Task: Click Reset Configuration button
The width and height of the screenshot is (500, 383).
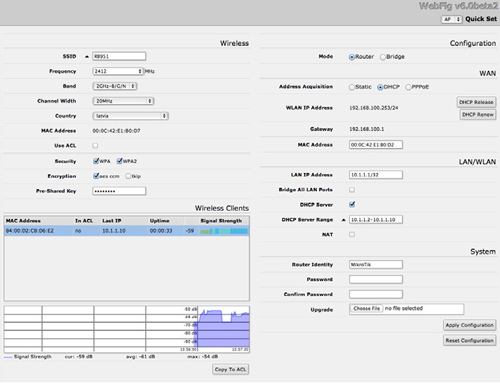Action: tap(469, 340)
